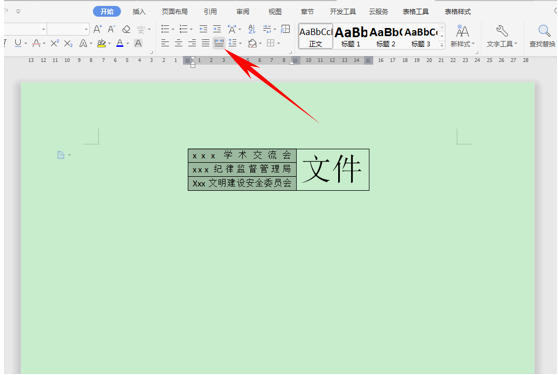Click the Increase Font Size icon

tap(97, 29)
